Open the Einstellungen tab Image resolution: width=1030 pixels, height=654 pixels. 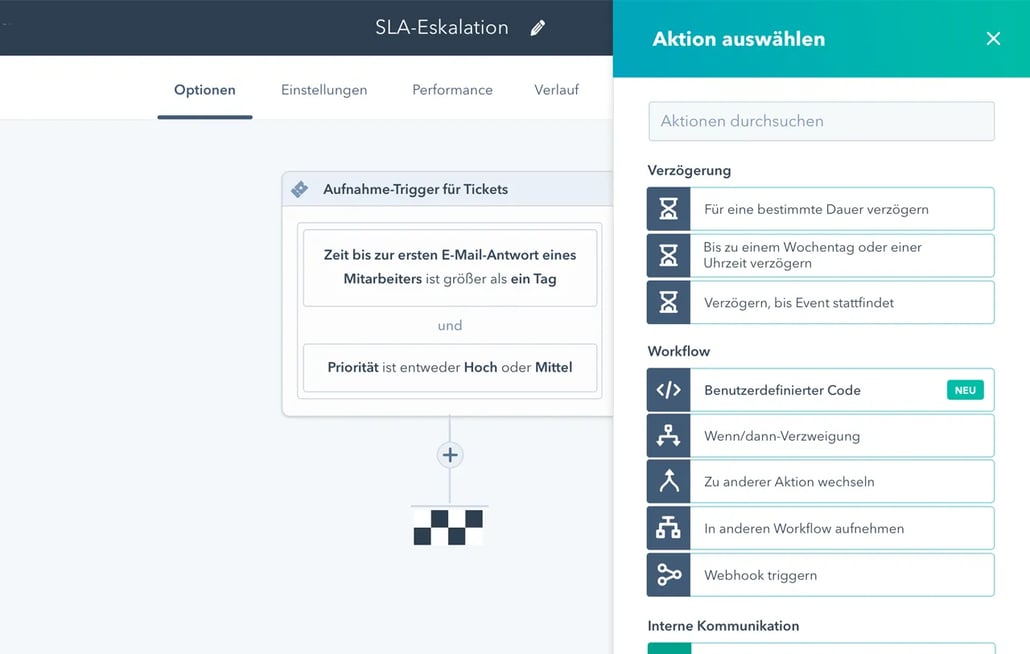point(324,90)
